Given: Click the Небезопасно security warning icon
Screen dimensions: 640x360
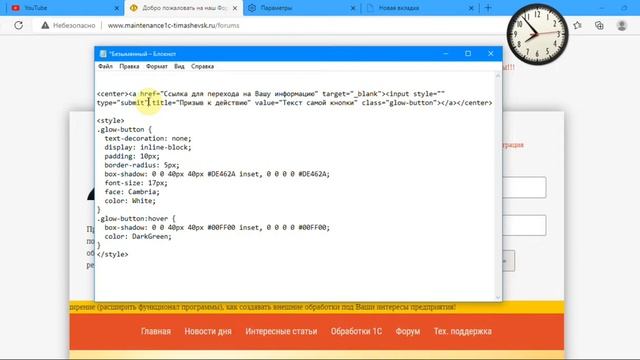Looking at the screenshot, I should (45, 25).
